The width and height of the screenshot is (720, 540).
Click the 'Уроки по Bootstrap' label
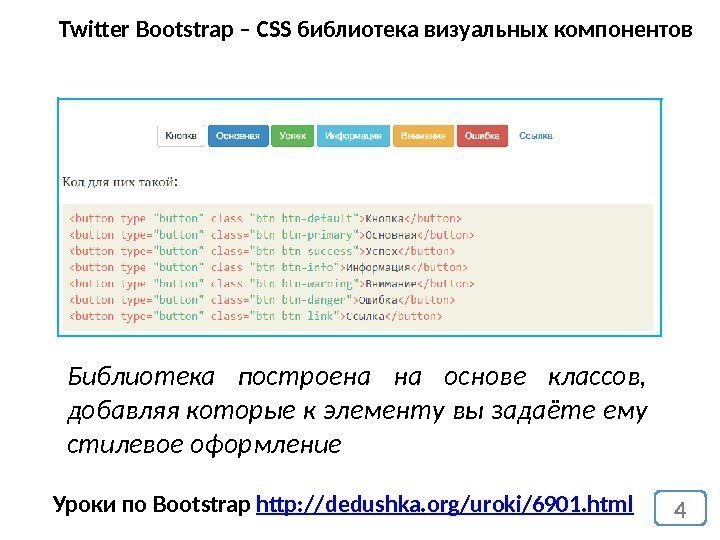coord(152,504)
